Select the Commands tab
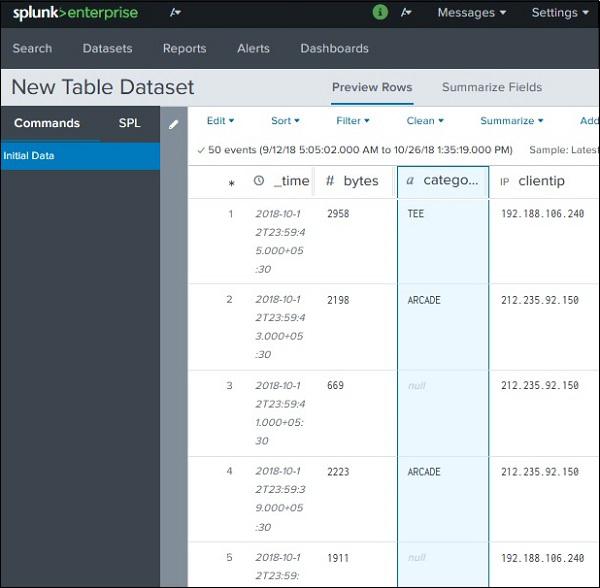 click(x=47, y=123)
